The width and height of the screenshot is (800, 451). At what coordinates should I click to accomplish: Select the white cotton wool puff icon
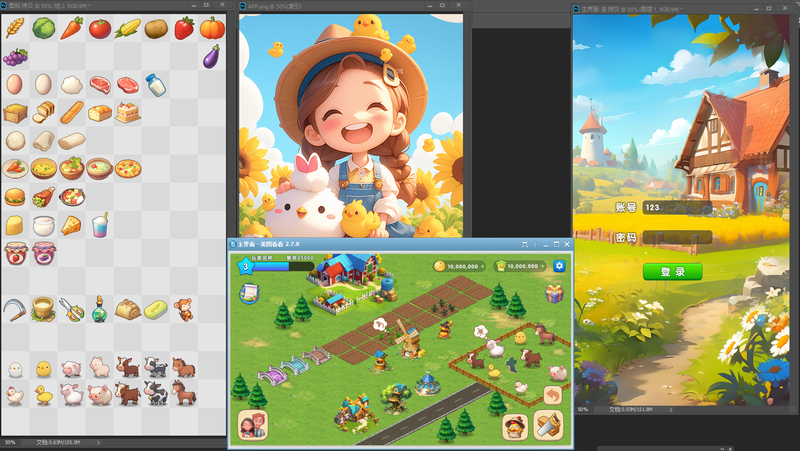click(71, 85)
